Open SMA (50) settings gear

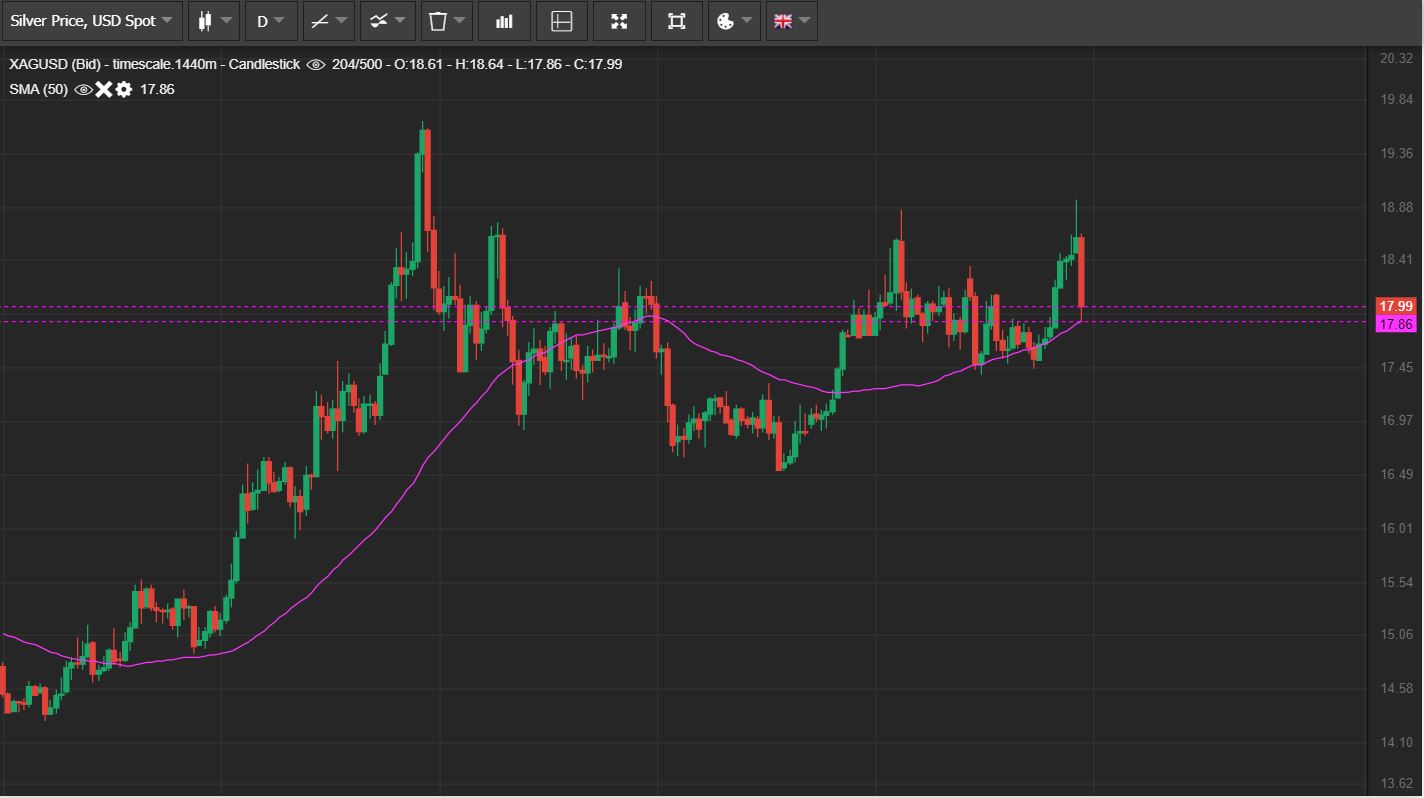pyautogui.click(x=124, y=90)
